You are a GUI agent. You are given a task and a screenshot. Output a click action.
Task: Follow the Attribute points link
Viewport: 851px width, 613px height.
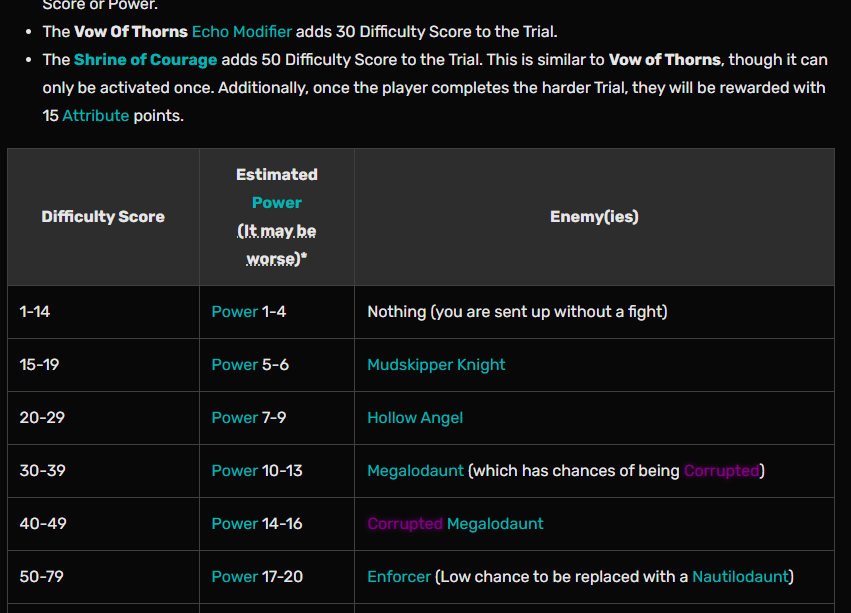point(95,116)
